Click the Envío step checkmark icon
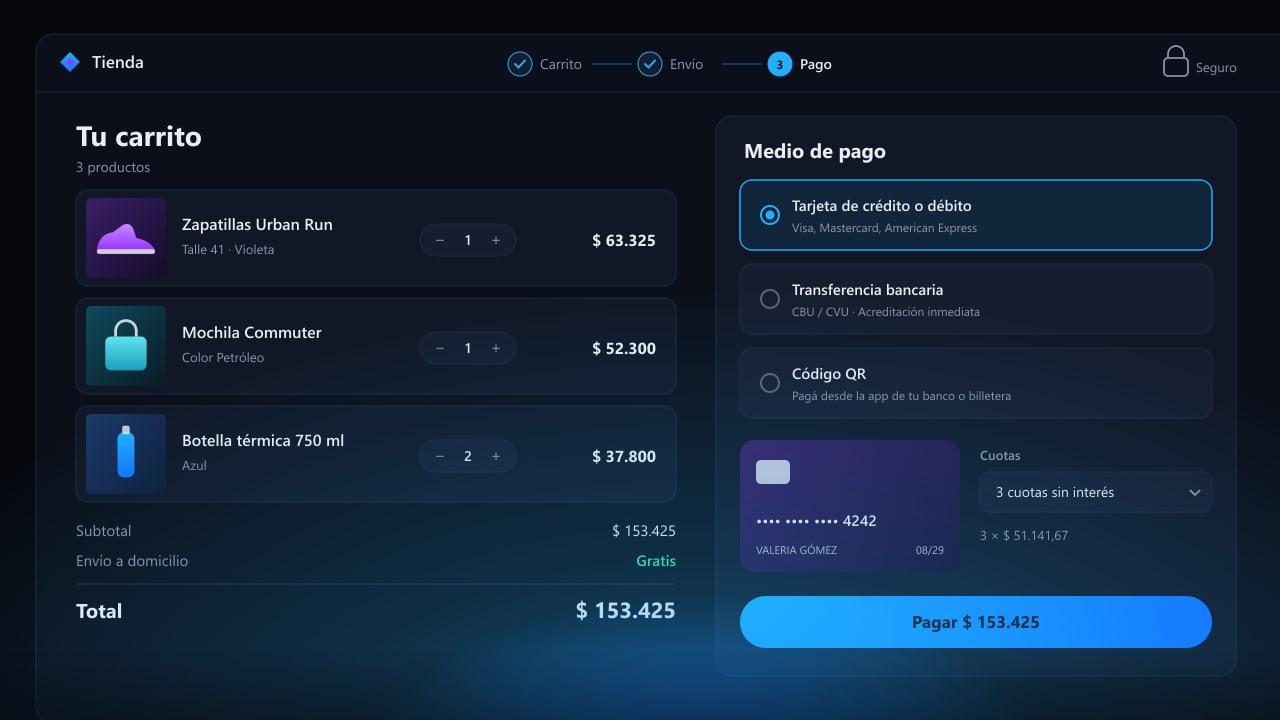1280x720 pixels. coord(650,64)
